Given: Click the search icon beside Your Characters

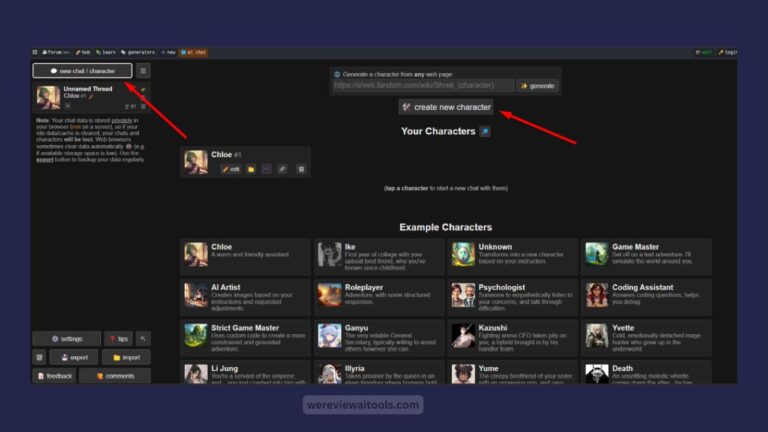Looking at the screenshot, I should pos(485,131).
